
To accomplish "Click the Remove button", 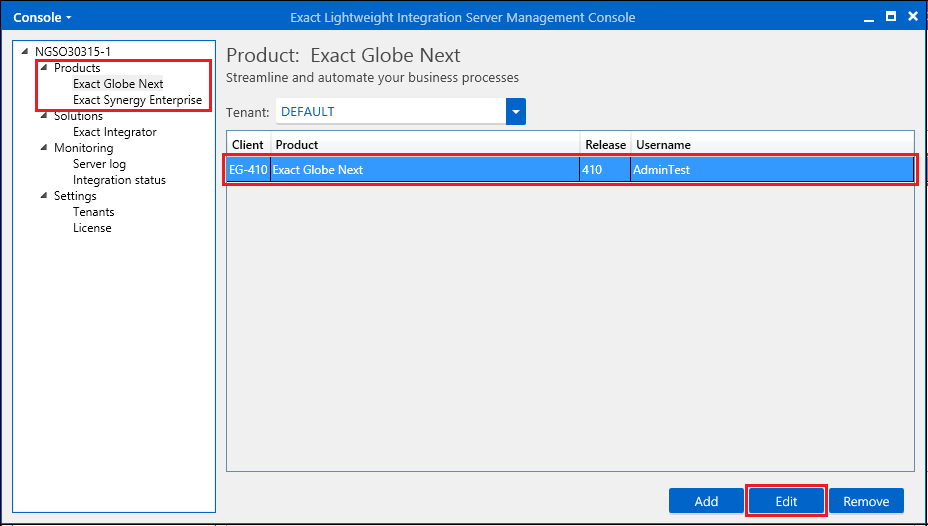I will [866, 501].
